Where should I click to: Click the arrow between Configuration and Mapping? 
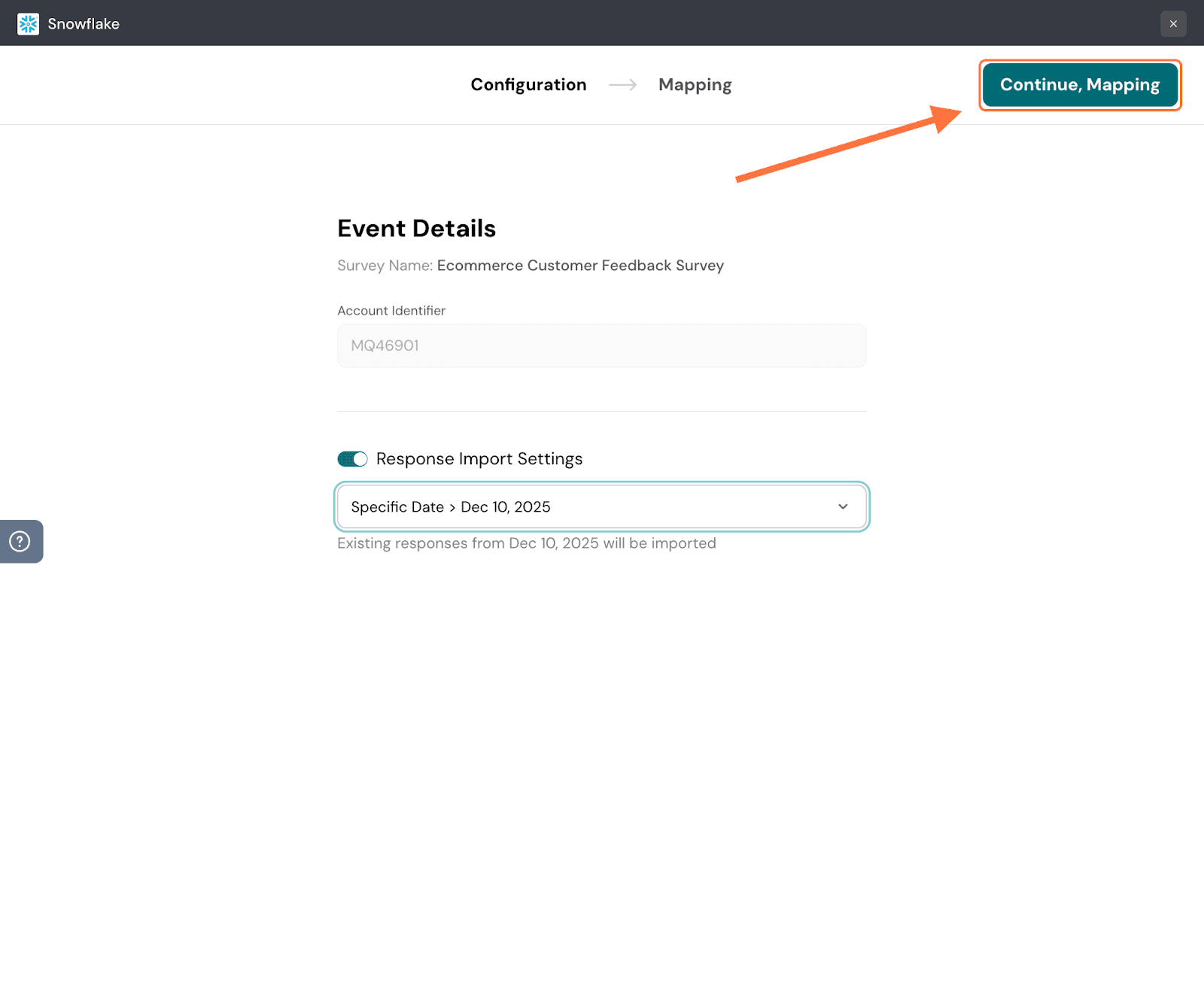[x=622, y=85]
